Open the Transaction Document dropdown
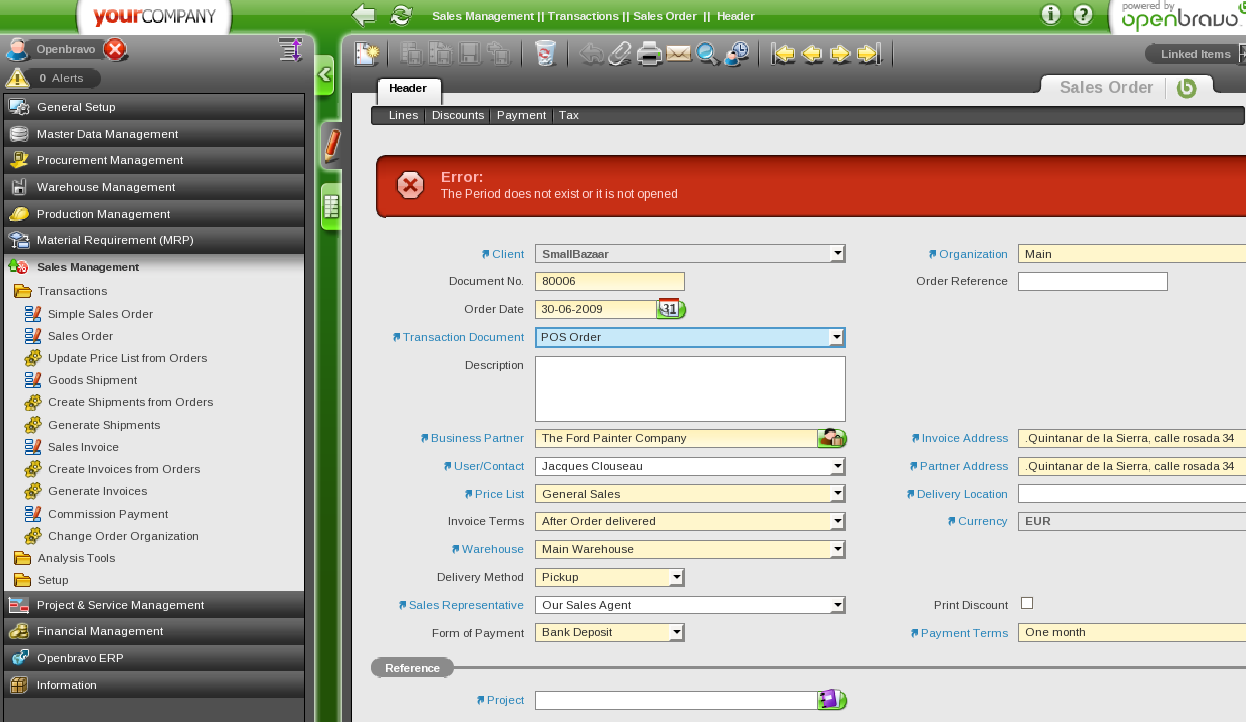1246x722 pixels. pyautogui.click(x=837, y=337)
